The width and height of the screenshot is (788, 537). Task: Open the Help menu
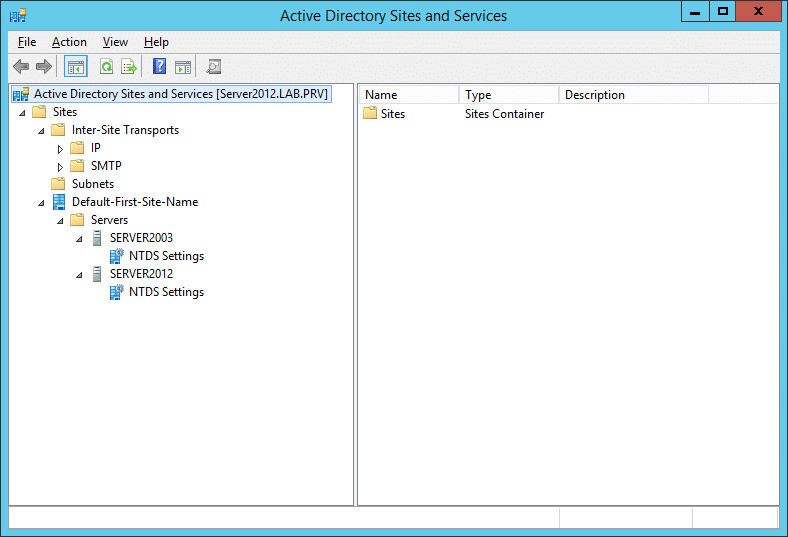tap(156, 42)
